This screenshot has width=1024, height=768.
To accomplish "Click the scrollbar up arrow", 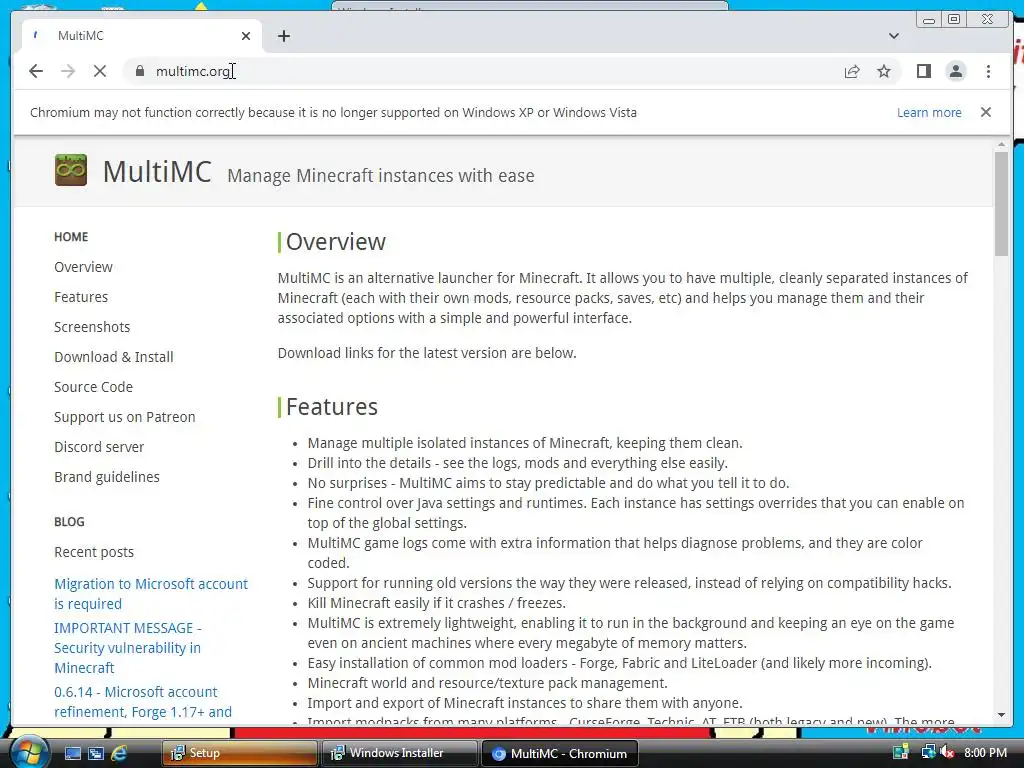I will coord(1001,144).
